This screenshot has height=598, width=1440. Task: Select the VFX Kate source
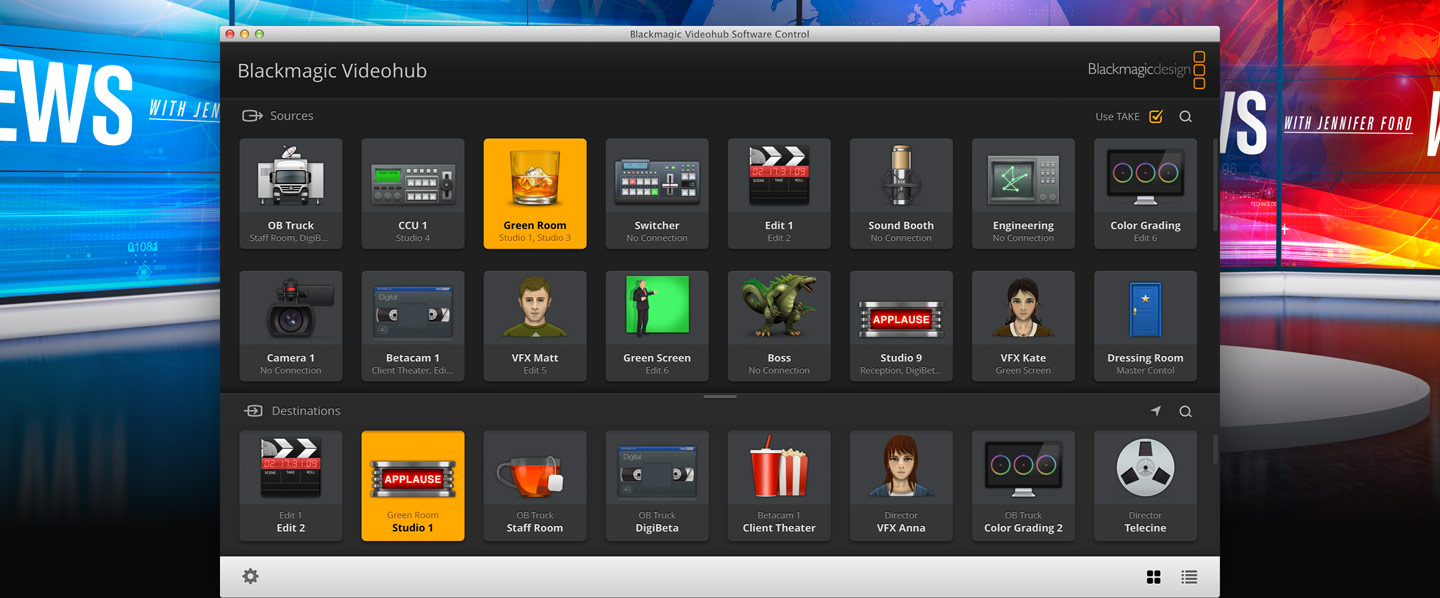[x=1023, y=325]
